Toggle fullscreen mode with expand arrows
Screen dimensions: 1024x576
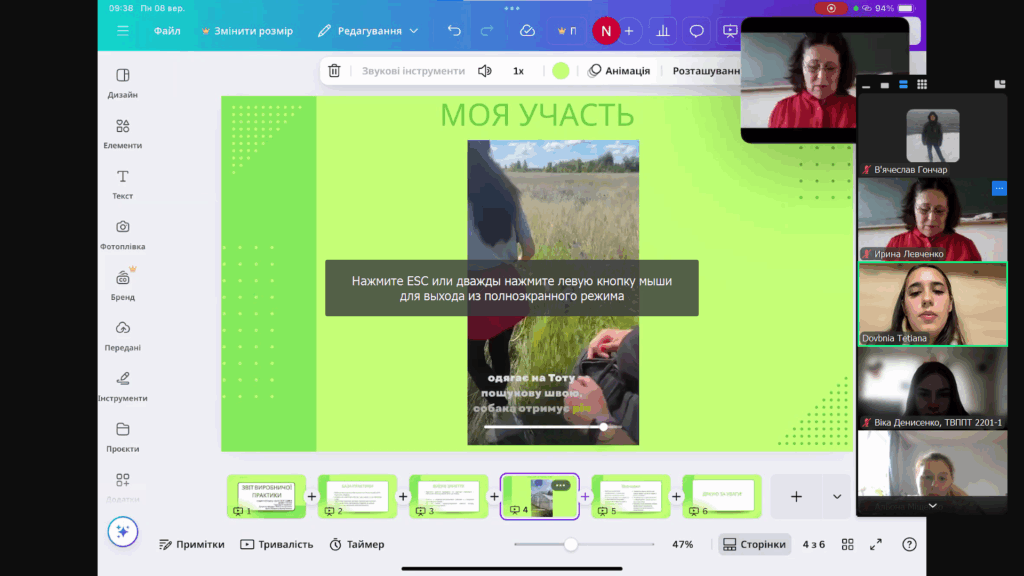click(x=876, y=544)
